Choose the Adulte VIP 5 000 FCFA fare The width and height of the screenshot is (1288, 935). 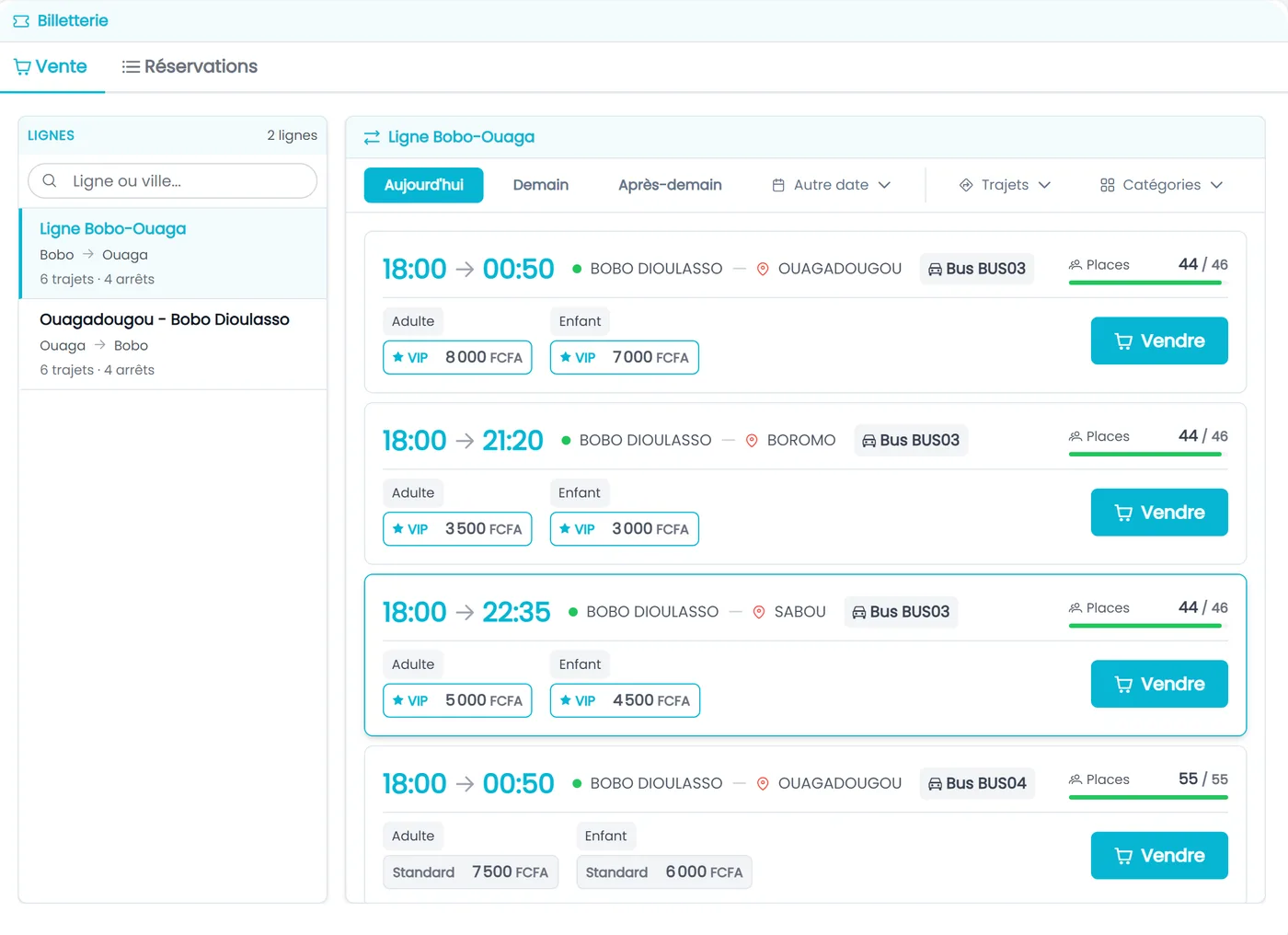457,700
